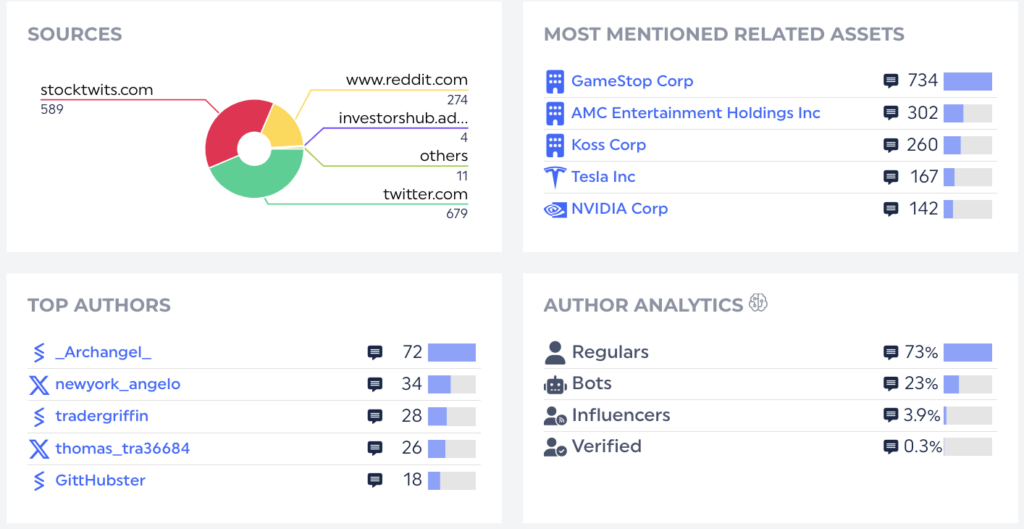Click the AI brain icon beside Author Analytics
1024x529 pixels.
tap(758, 304)
